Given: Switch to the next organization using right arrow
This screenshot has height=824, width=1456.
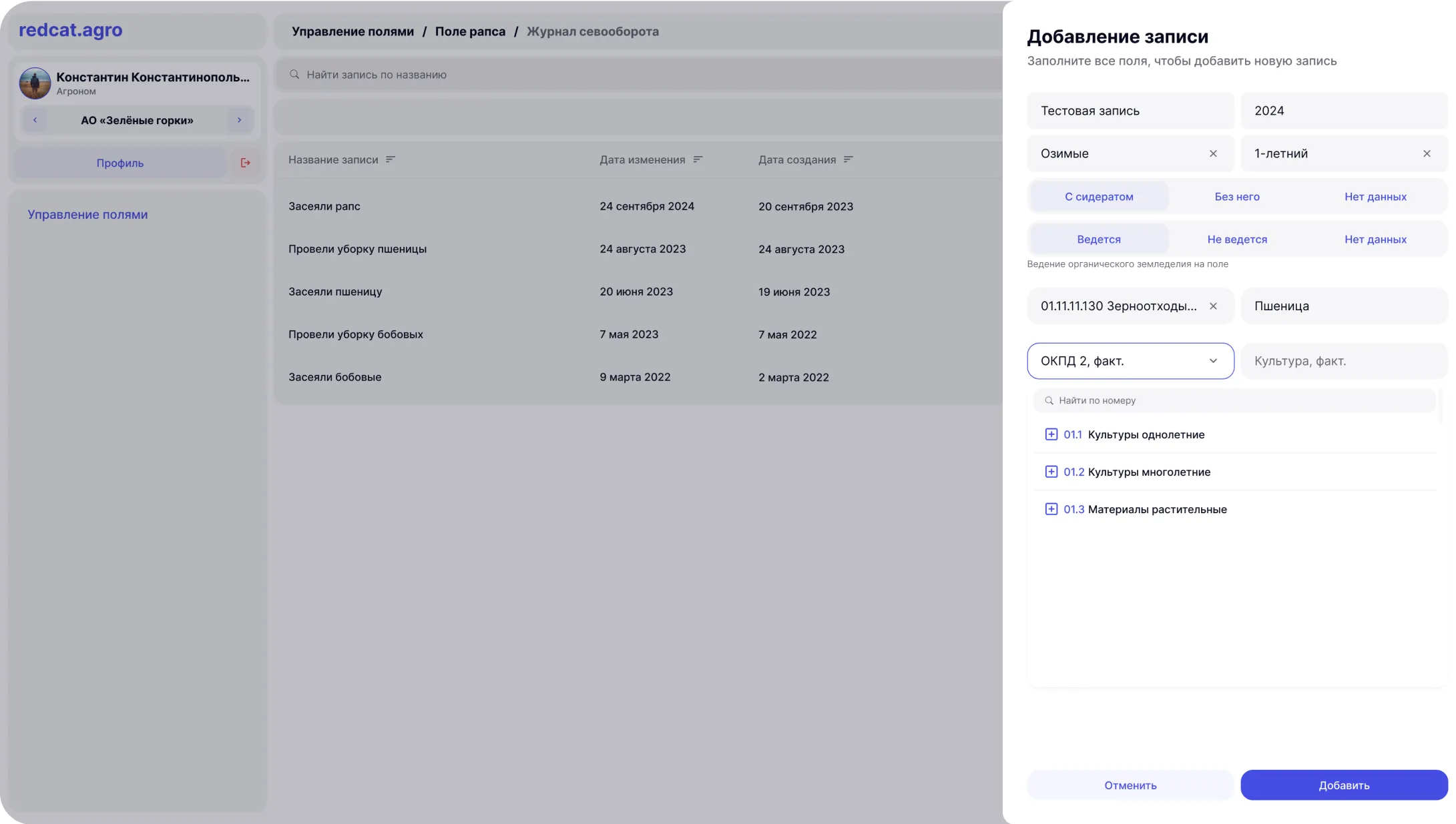Looking at the screenshot, I should point(239,120).
